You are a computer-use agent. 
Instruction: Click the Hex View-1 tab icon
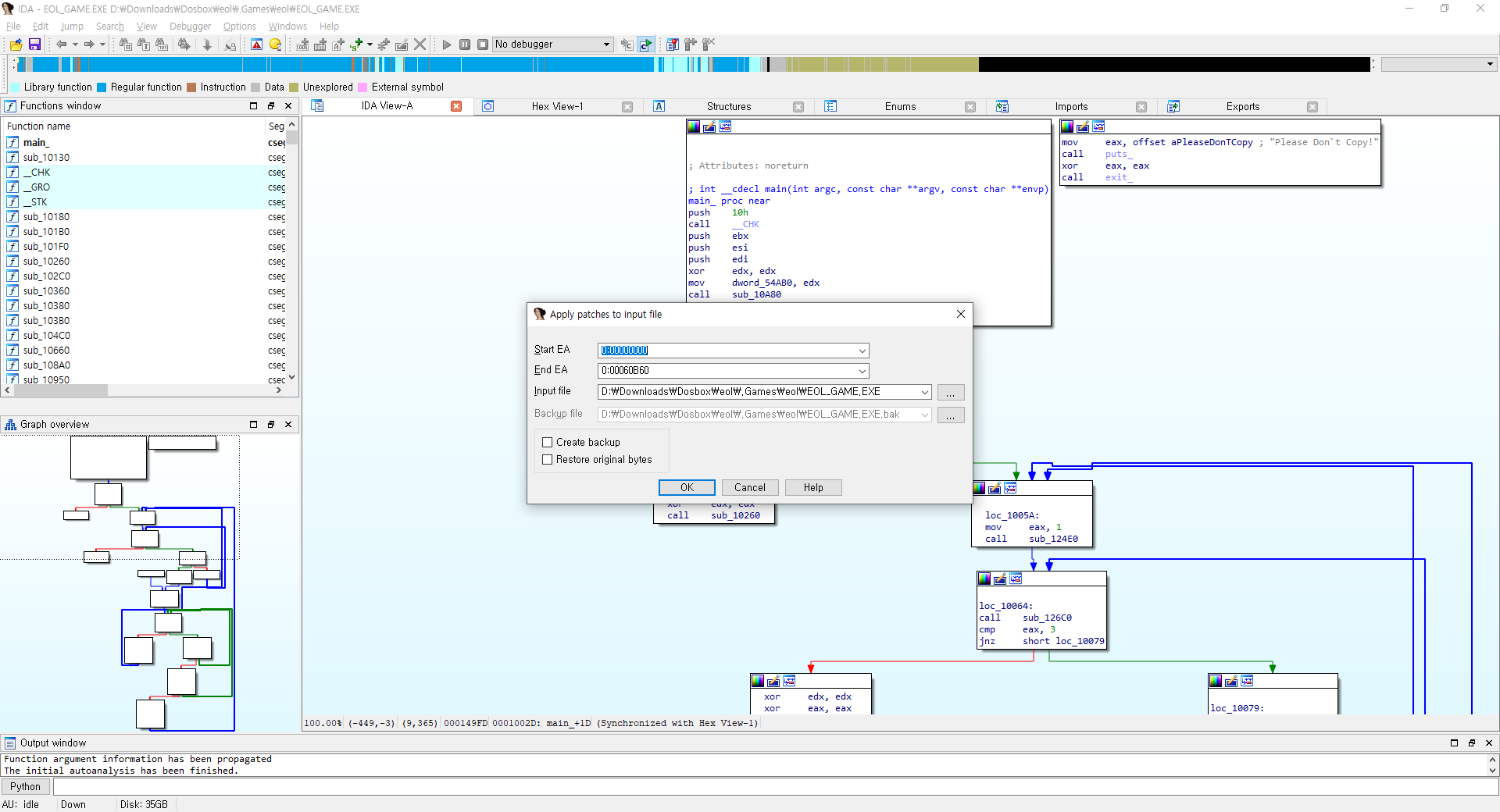[488, 106]
